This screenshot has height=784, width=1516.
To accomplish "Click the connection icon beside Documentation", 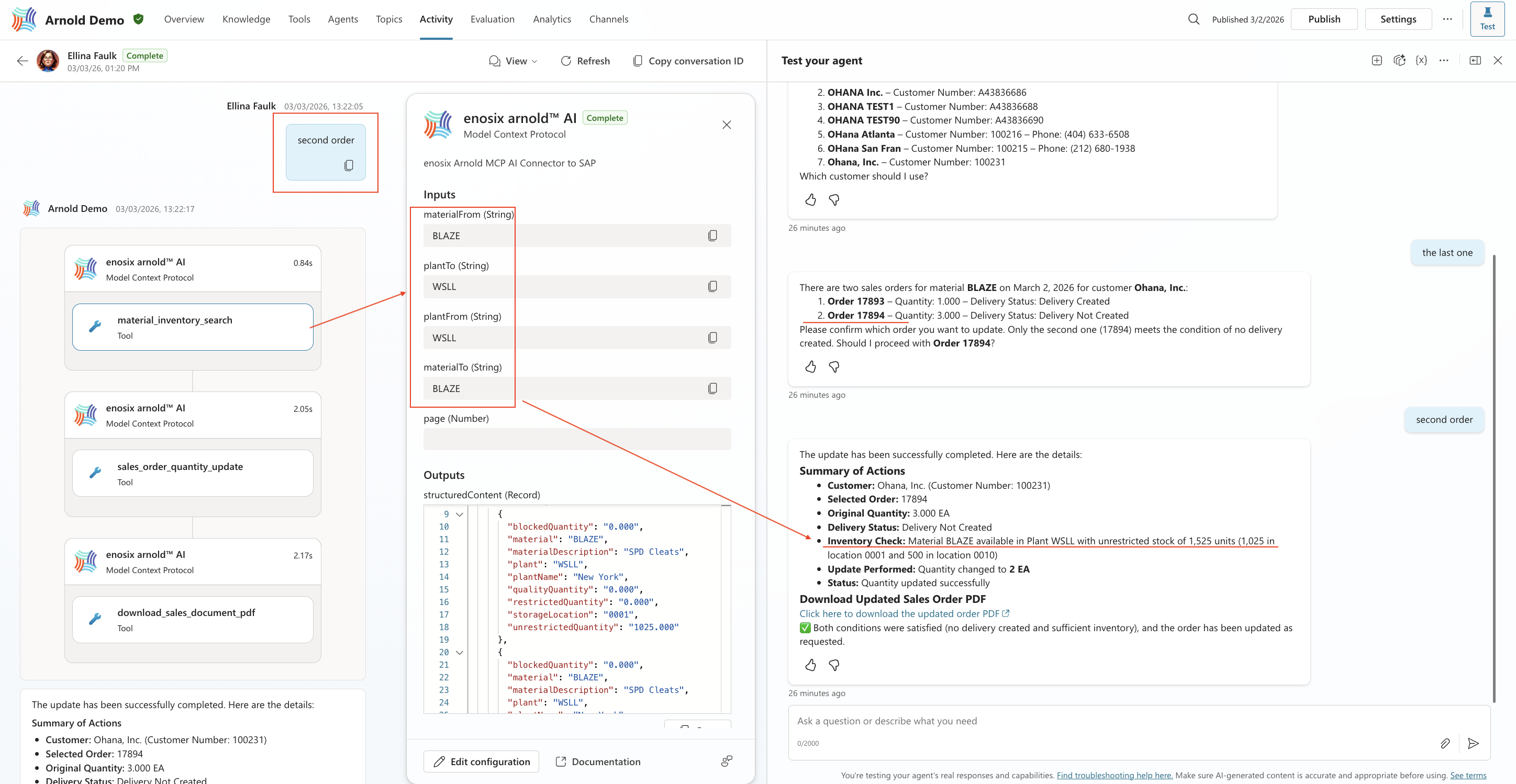I will 726,761.
